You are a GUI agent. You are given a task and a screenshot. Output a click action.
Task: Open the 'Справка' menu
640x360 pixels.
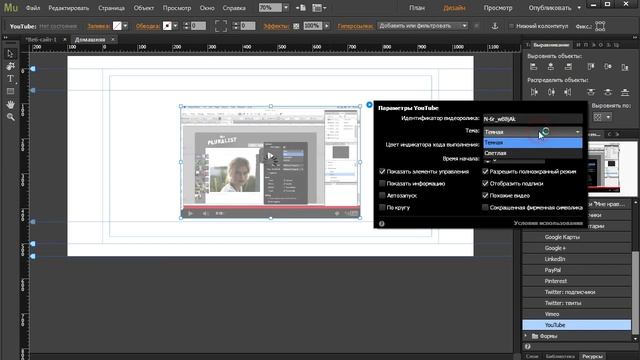tap(234, 8)
